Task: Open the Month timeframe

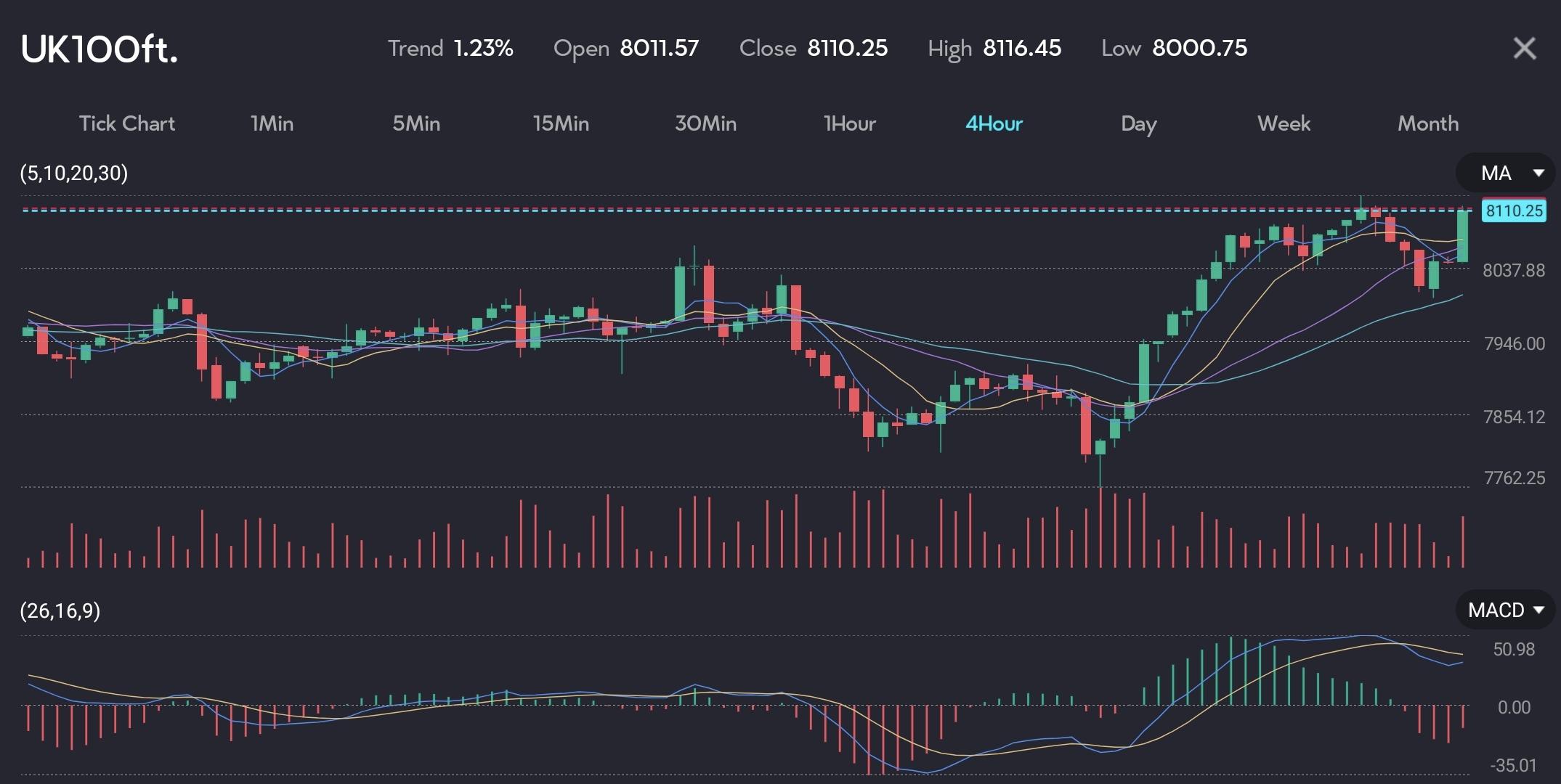Action: coord(1428,123)
